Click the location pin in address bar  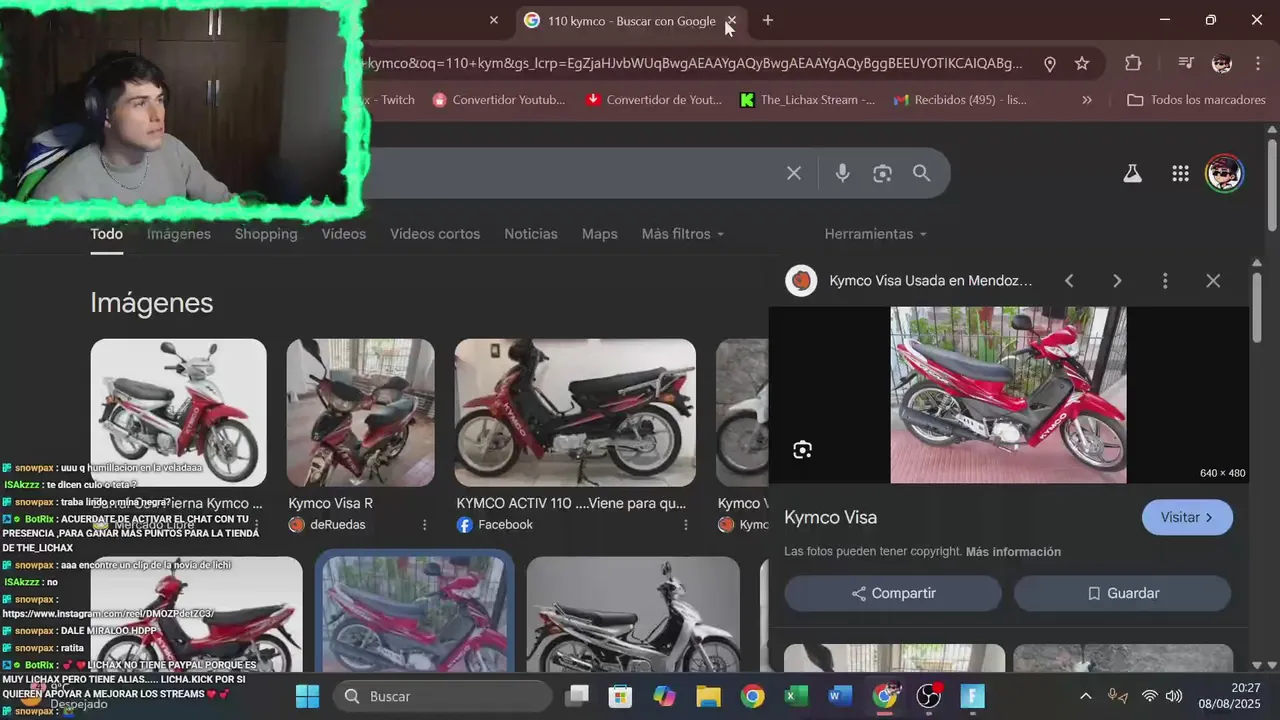click(x=1050, y=63)
